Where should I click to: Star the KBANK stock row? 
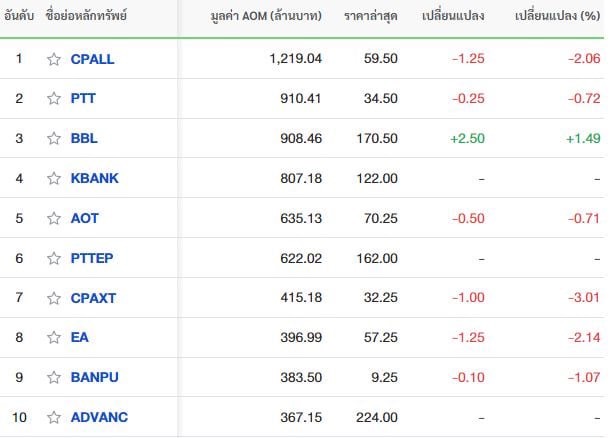54,178
